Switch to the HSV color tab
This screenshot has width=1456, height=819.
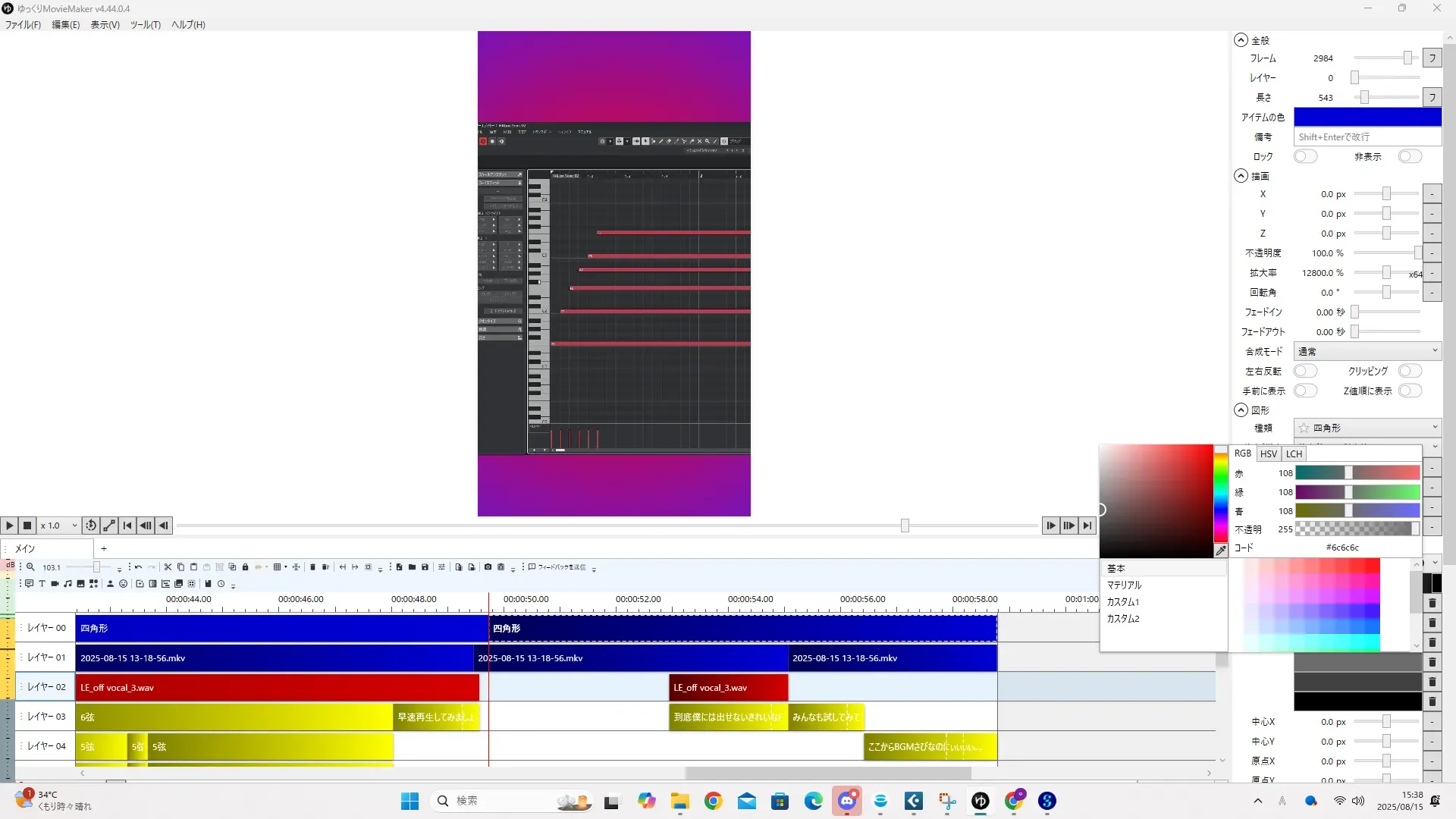tap(1268, 453)
